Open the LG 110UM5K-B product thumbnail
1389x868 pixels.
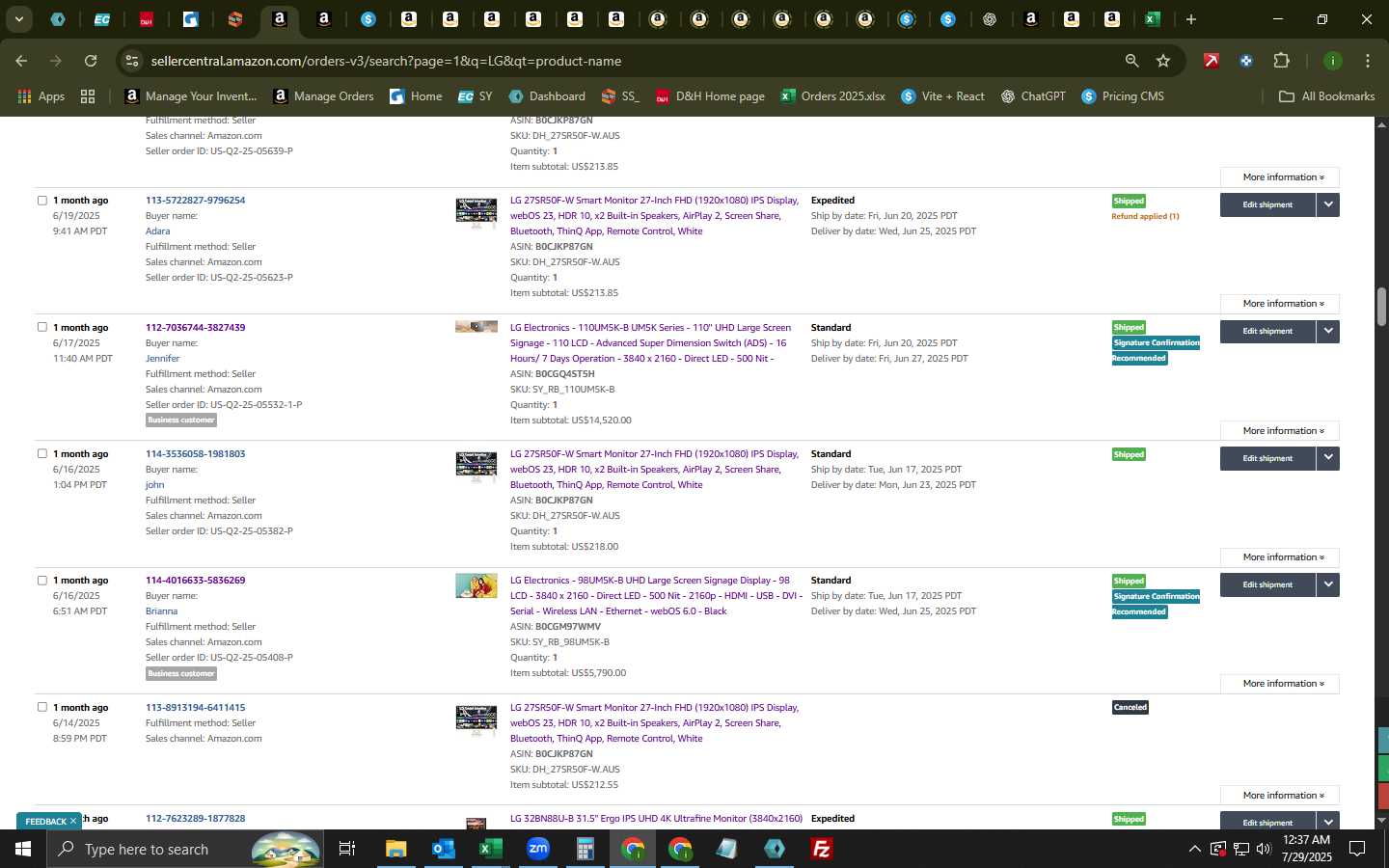click(477, 327)
